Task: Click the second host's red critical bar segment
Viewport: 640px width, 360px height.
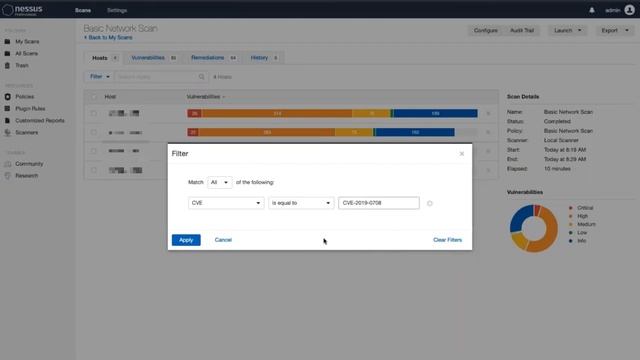Action: pos(193,132)
